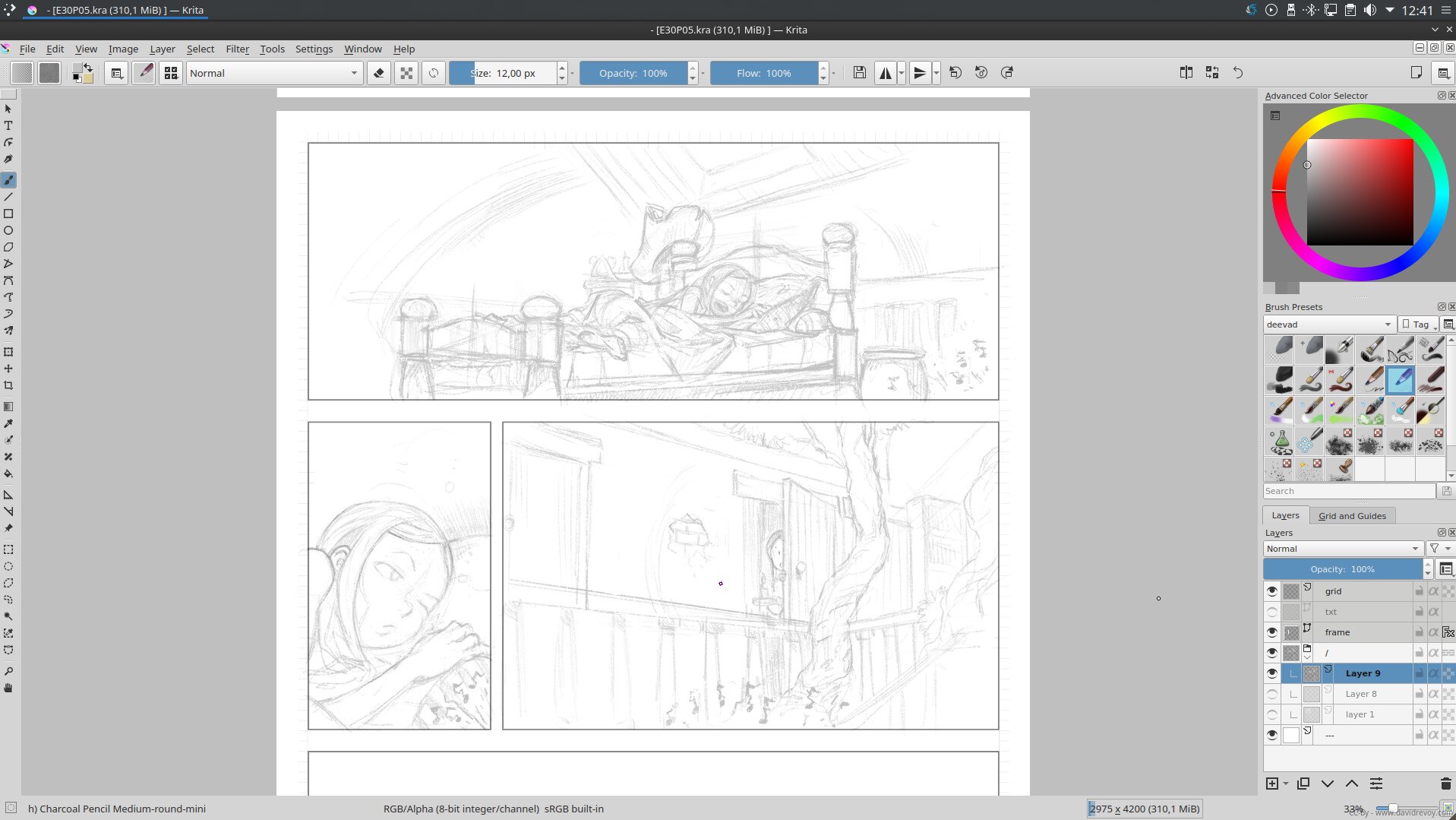This screenshot has height=820, width=1456.
Task: Click the brush preset Search field
Action: click(x=1348, y=491)
